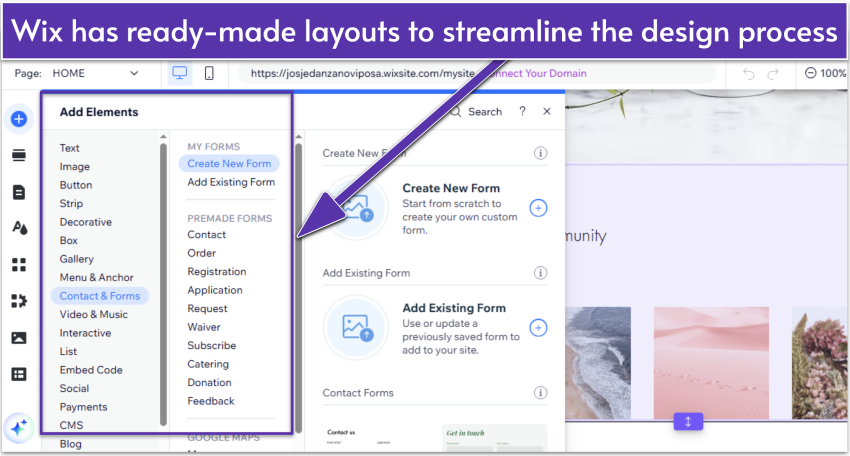Open Request premade forms

click(207, 309)
